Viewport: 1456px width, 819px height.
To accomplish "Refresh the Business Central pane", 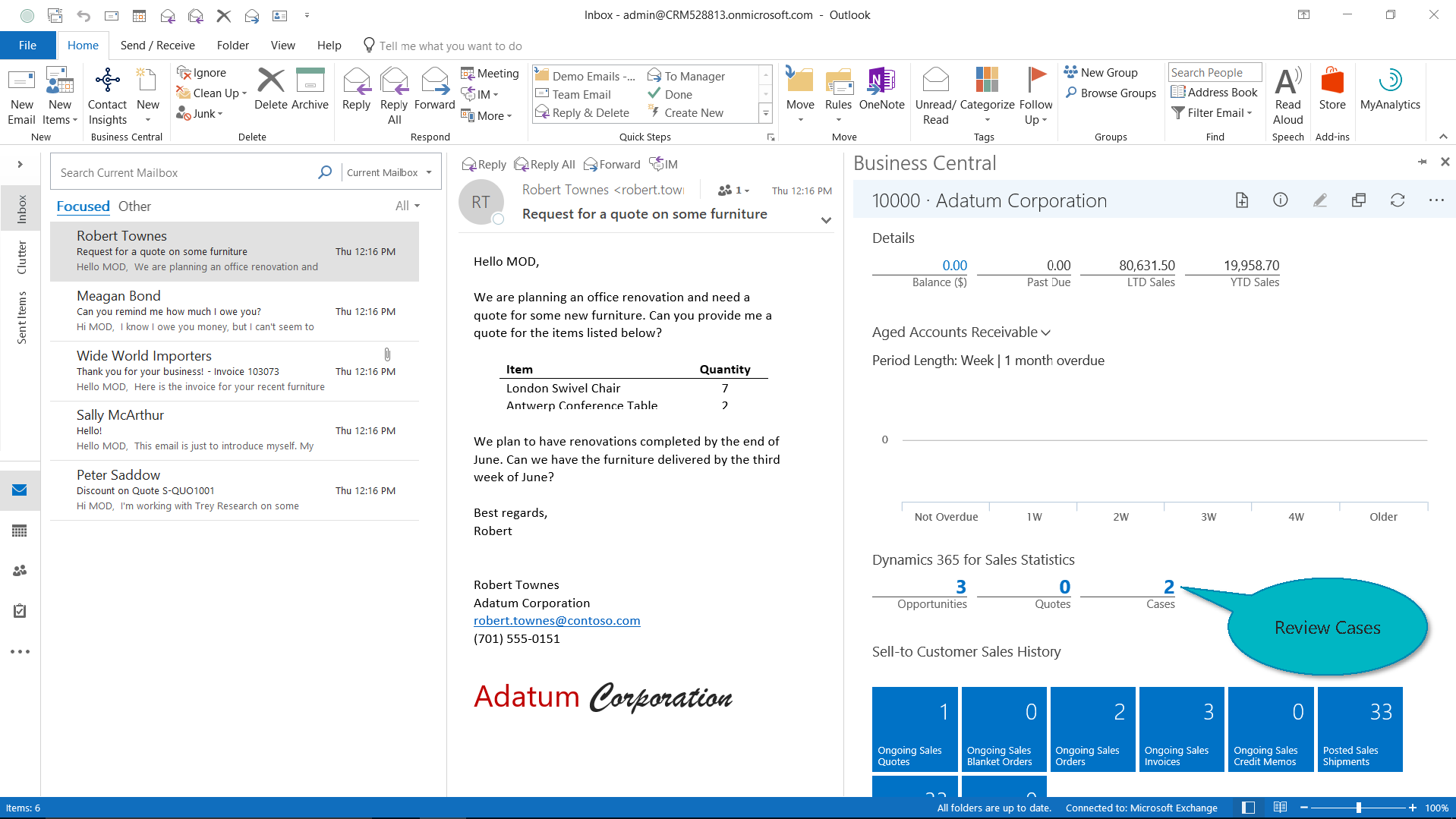I will (x=1397, y=200).
